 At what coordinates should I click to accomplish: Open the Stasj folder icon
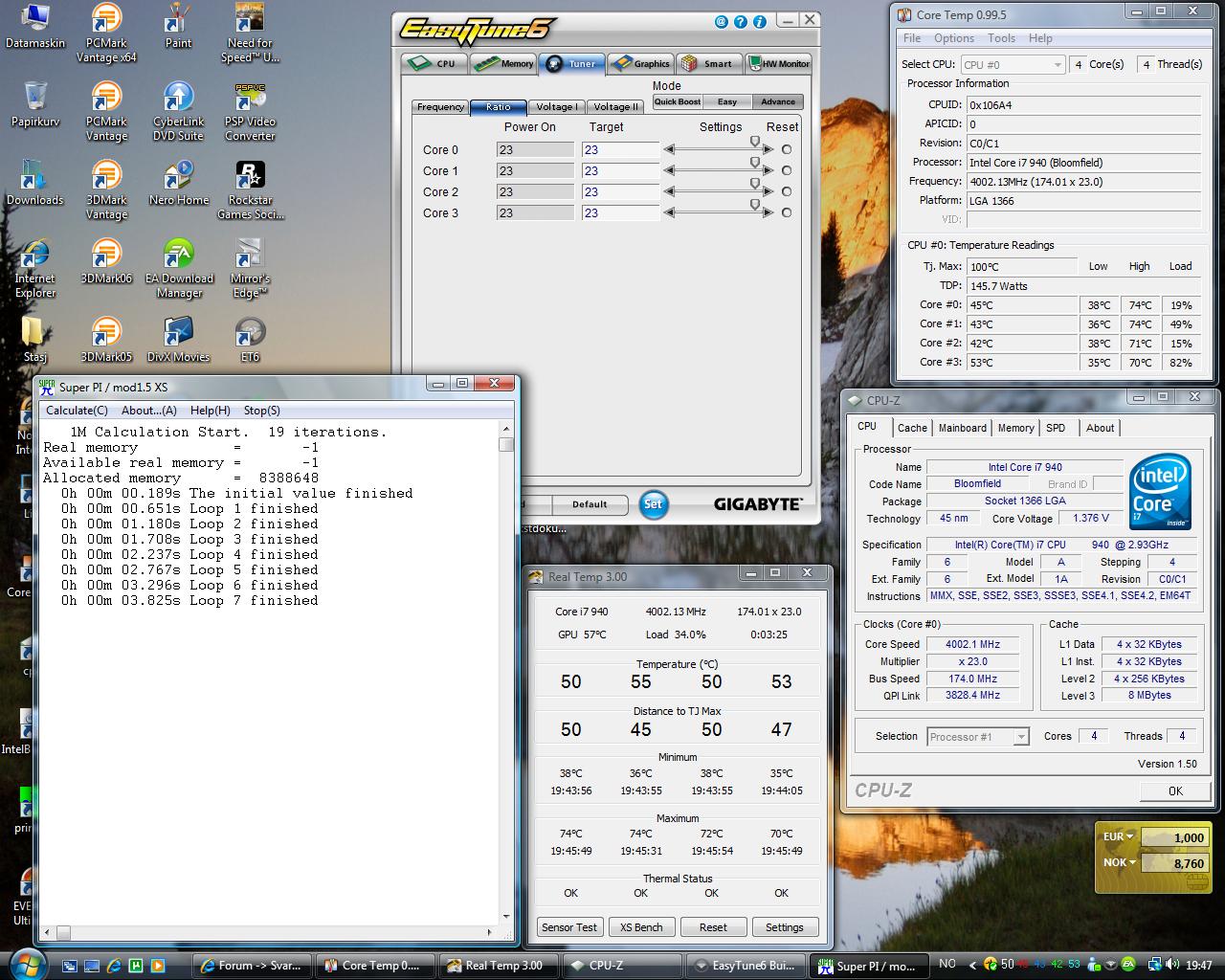pyautogui.click(x=35, y=340)
